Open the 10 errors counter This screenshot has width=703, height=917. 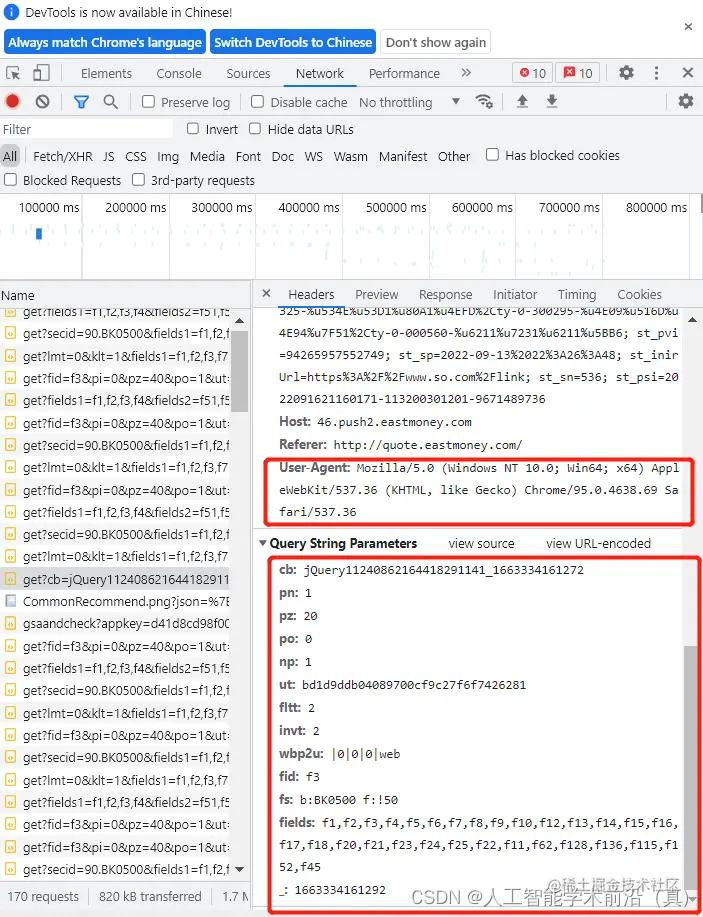click(x=532, y=73)
